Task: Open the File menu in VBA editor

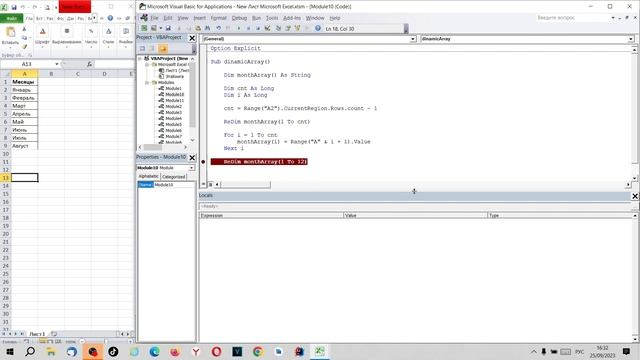Action: coord(154,18)
